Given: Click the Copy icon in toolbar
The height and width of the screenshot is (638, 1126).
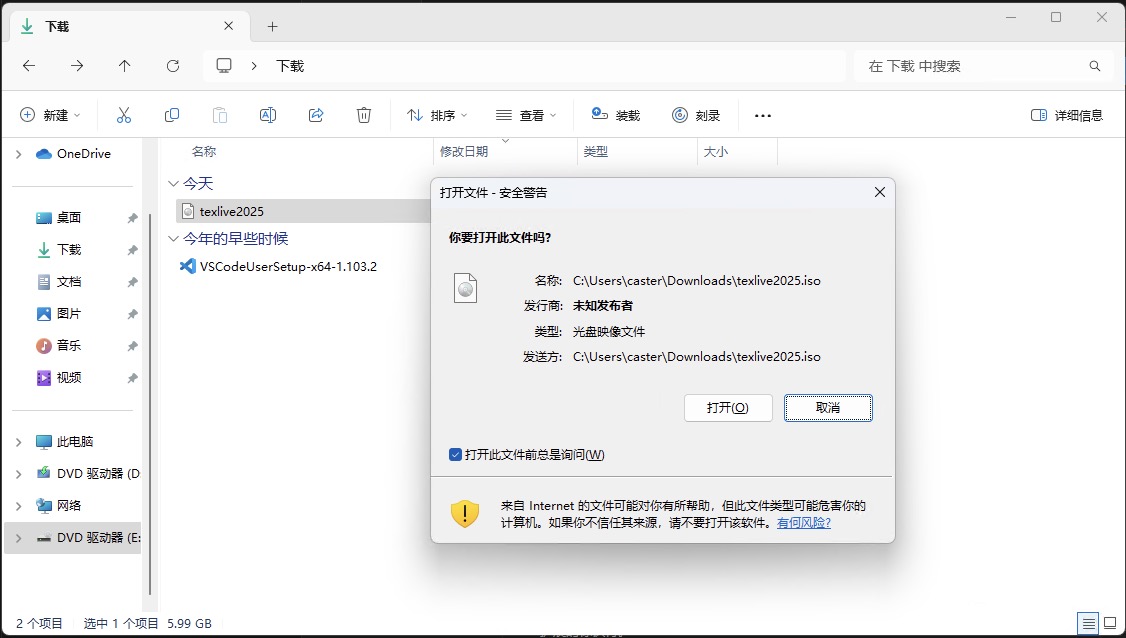Looking at the screenshot, I should [172, 115].
